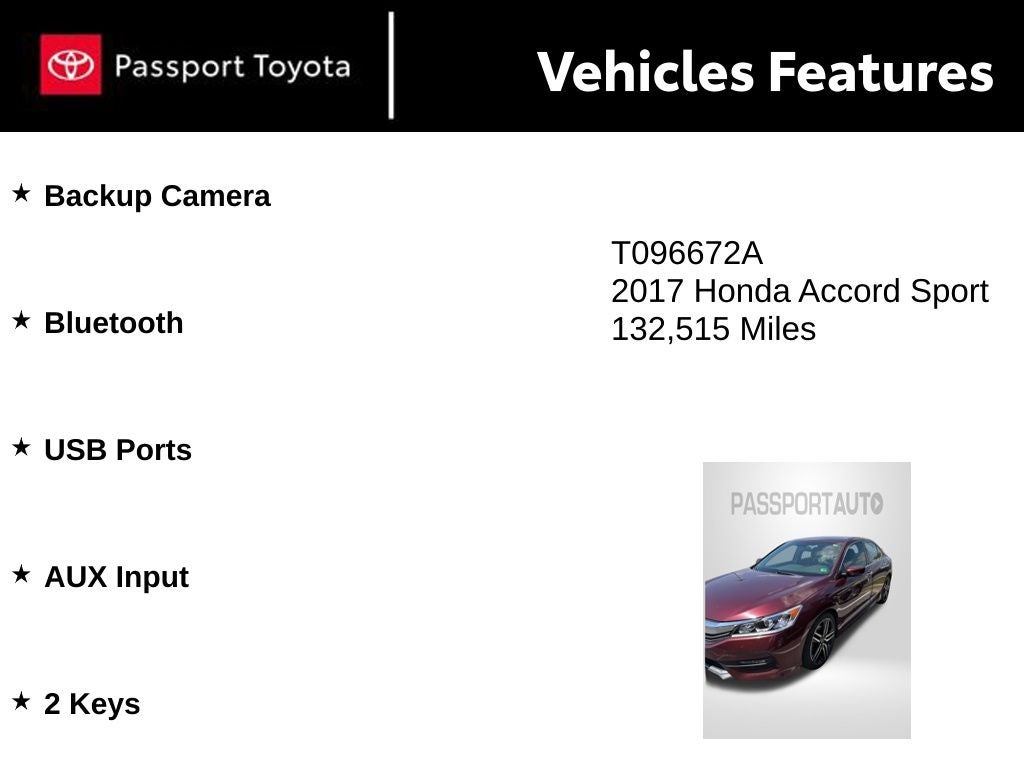Click the front wheel of the pictured car
The image size is (1024, 768).
(x=820, y=641)
